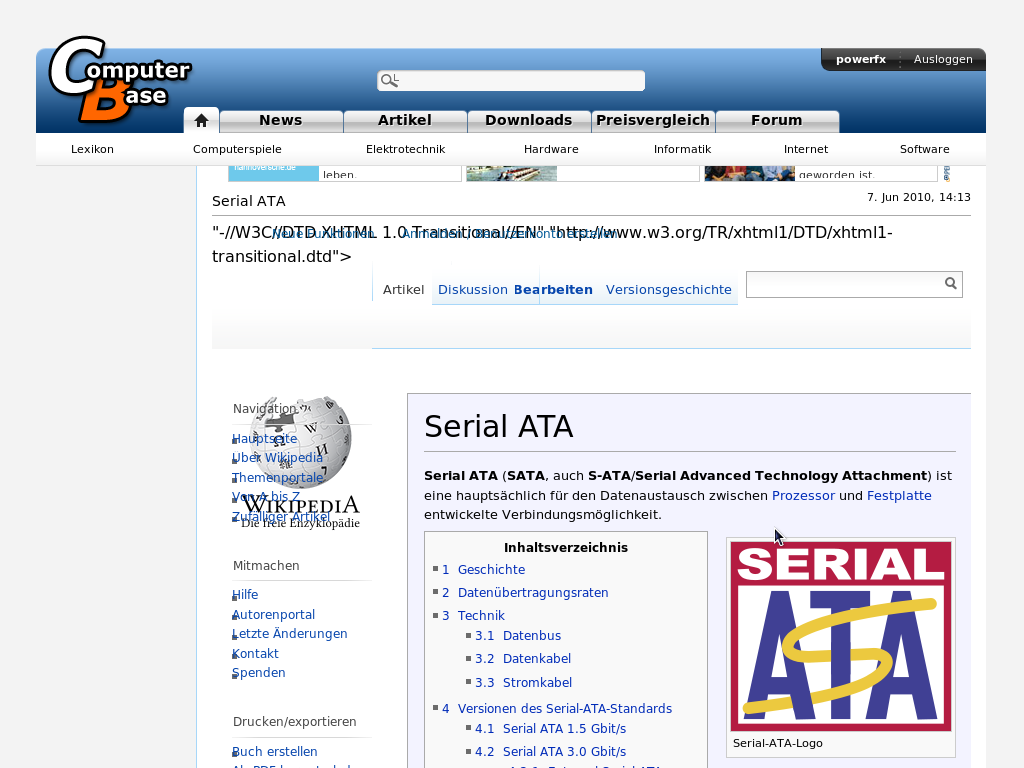Select the Hardware category
This screenshot has height=768, width=1024.
(551, 150)
